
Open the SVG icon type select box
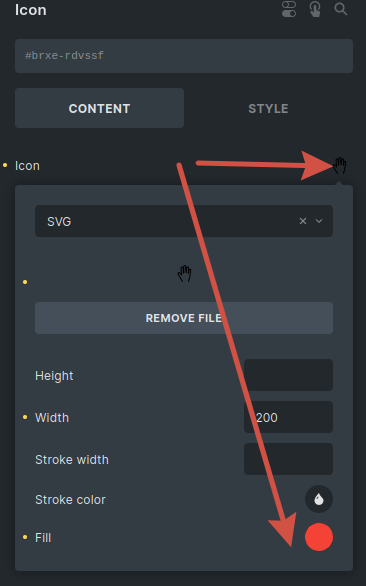point(184,221)
